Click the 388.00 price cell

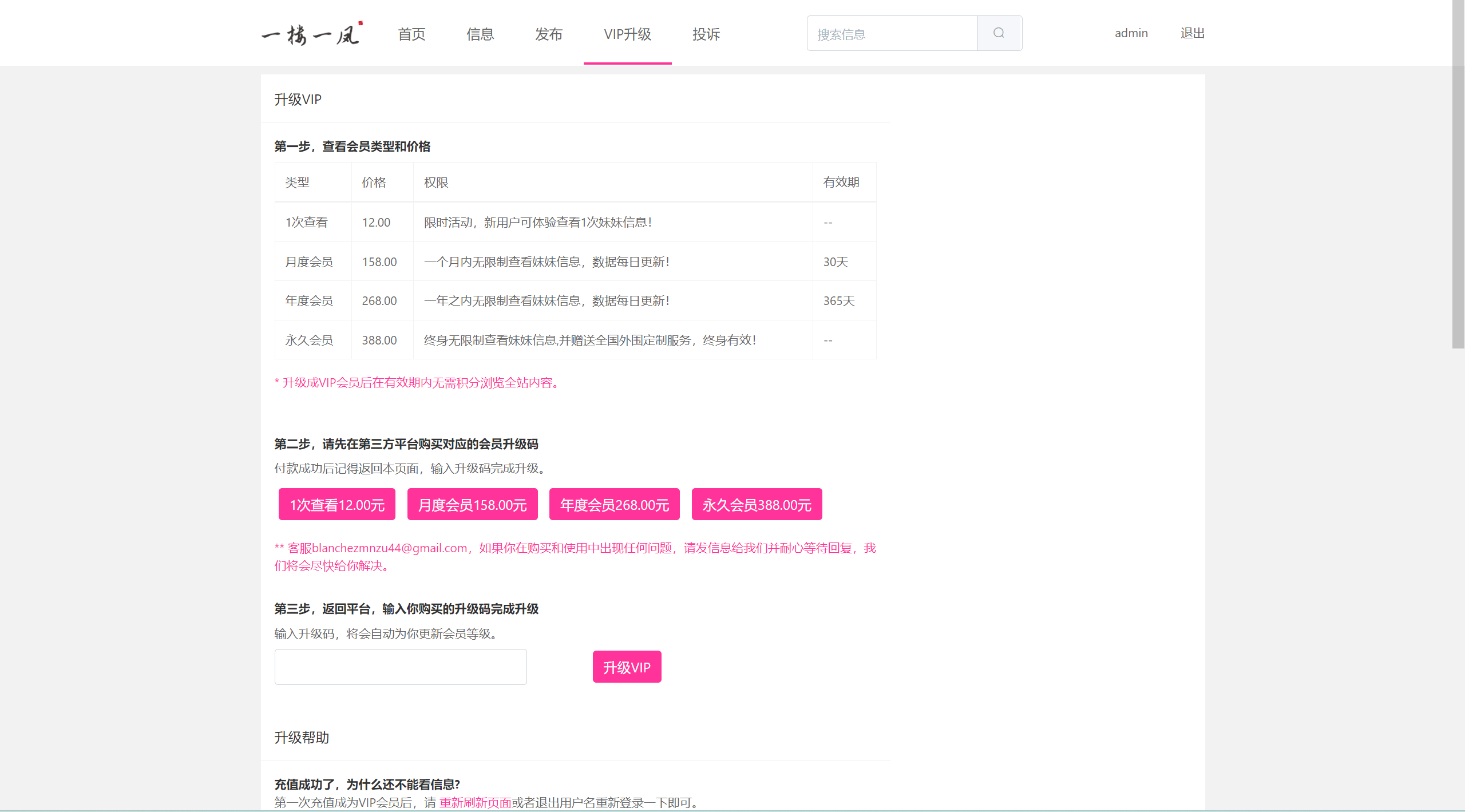pyautogui.click(x=382, y=340)
